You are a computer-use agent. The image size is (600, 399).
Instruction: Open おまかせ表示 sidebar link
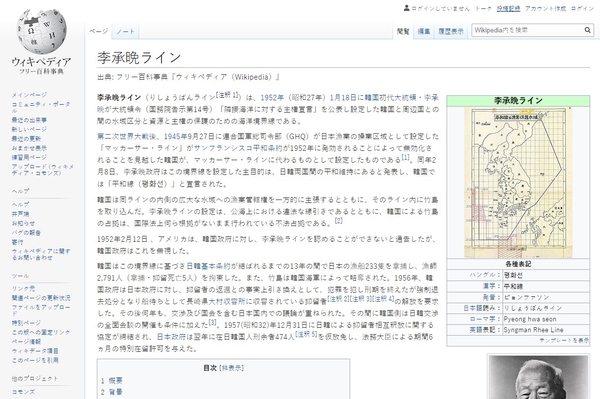[x=29, y=148]
